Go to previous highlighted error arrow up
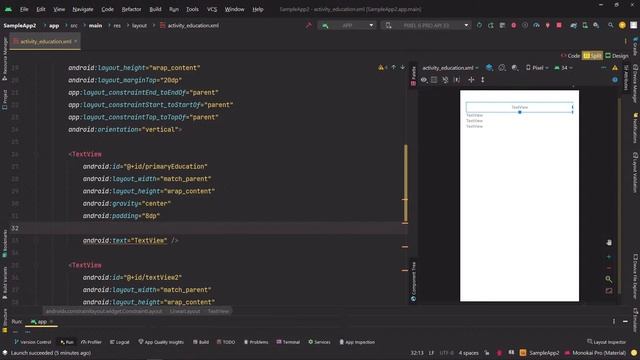This screenshot has height=360, width=640. point(393,67)
